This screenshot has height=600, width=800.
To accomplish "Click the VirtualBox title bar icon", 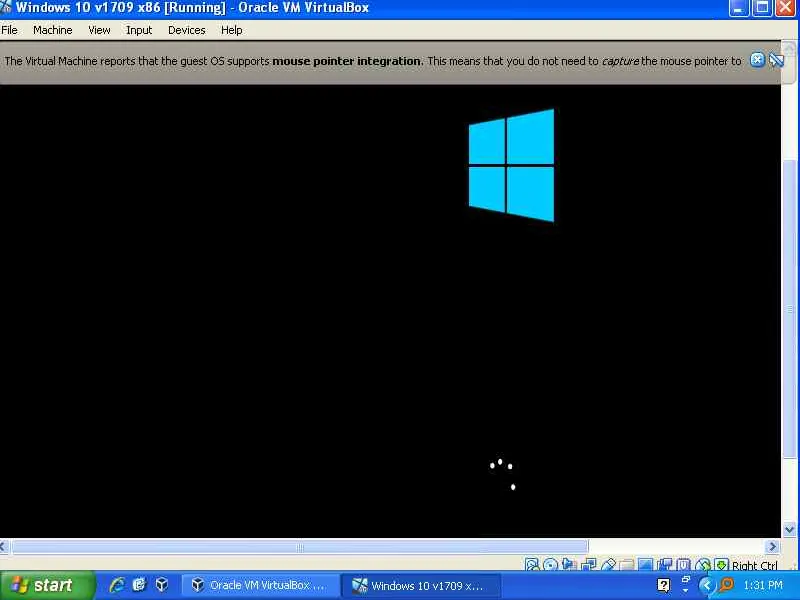I will click(x=6, y=7).
